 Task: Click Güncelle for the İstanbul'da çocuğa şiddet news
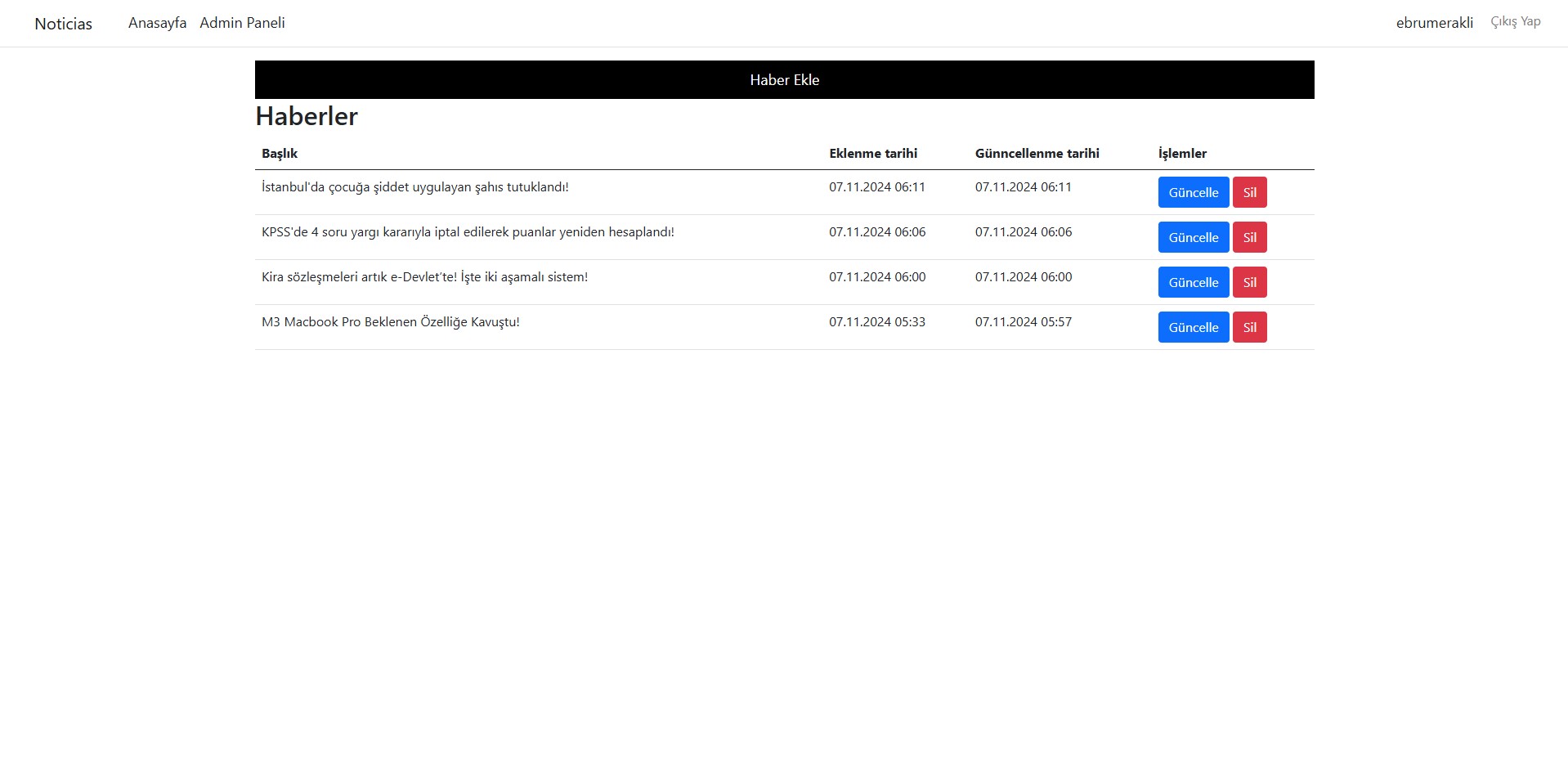(x=1193, y=193)
